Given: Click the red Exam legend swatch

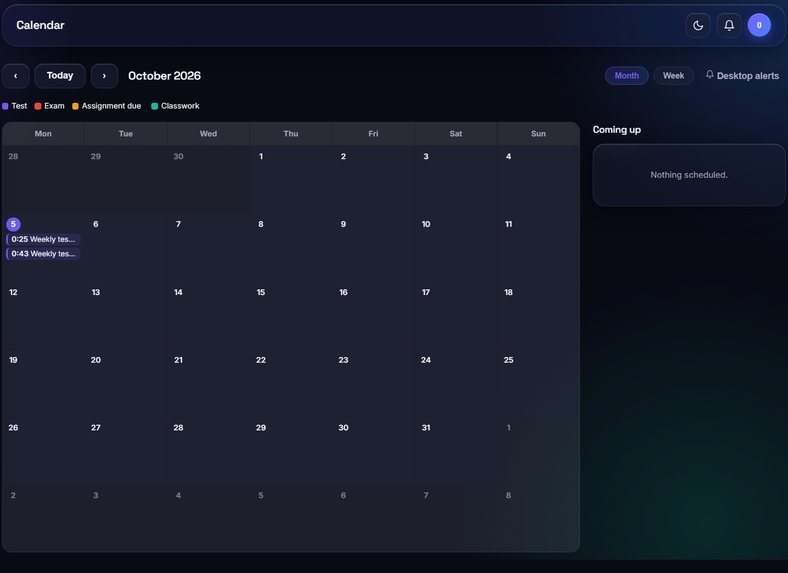Looking at the screenshot, I should [x=38, y=106].
